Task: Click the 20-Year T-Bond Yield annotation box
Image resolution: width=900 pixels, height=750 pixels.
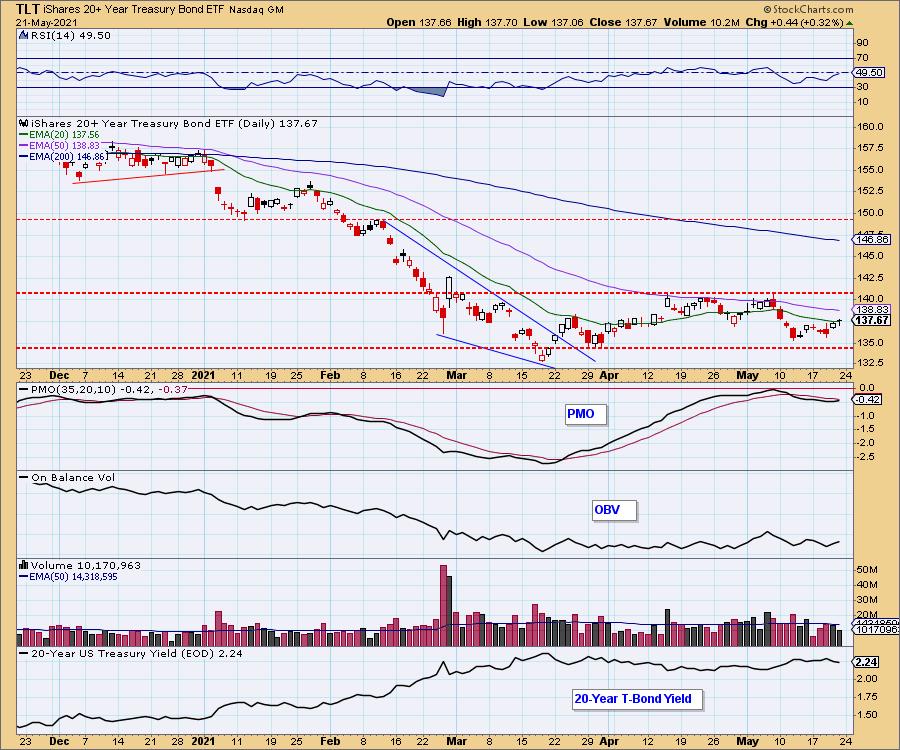Action: click(638, 700)
